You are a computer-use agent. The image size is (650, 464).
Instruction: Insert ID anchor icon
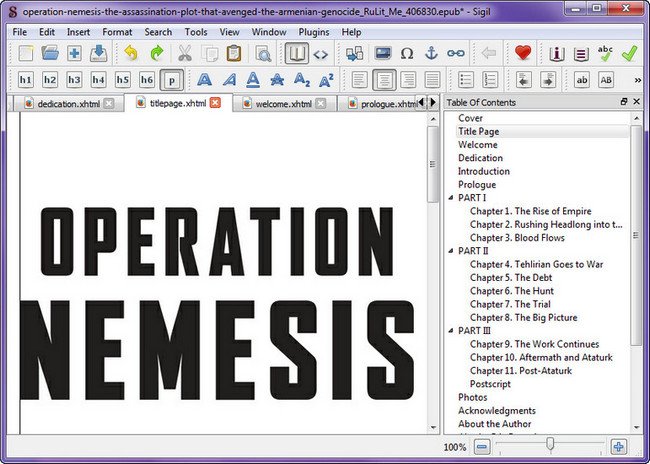432,53
